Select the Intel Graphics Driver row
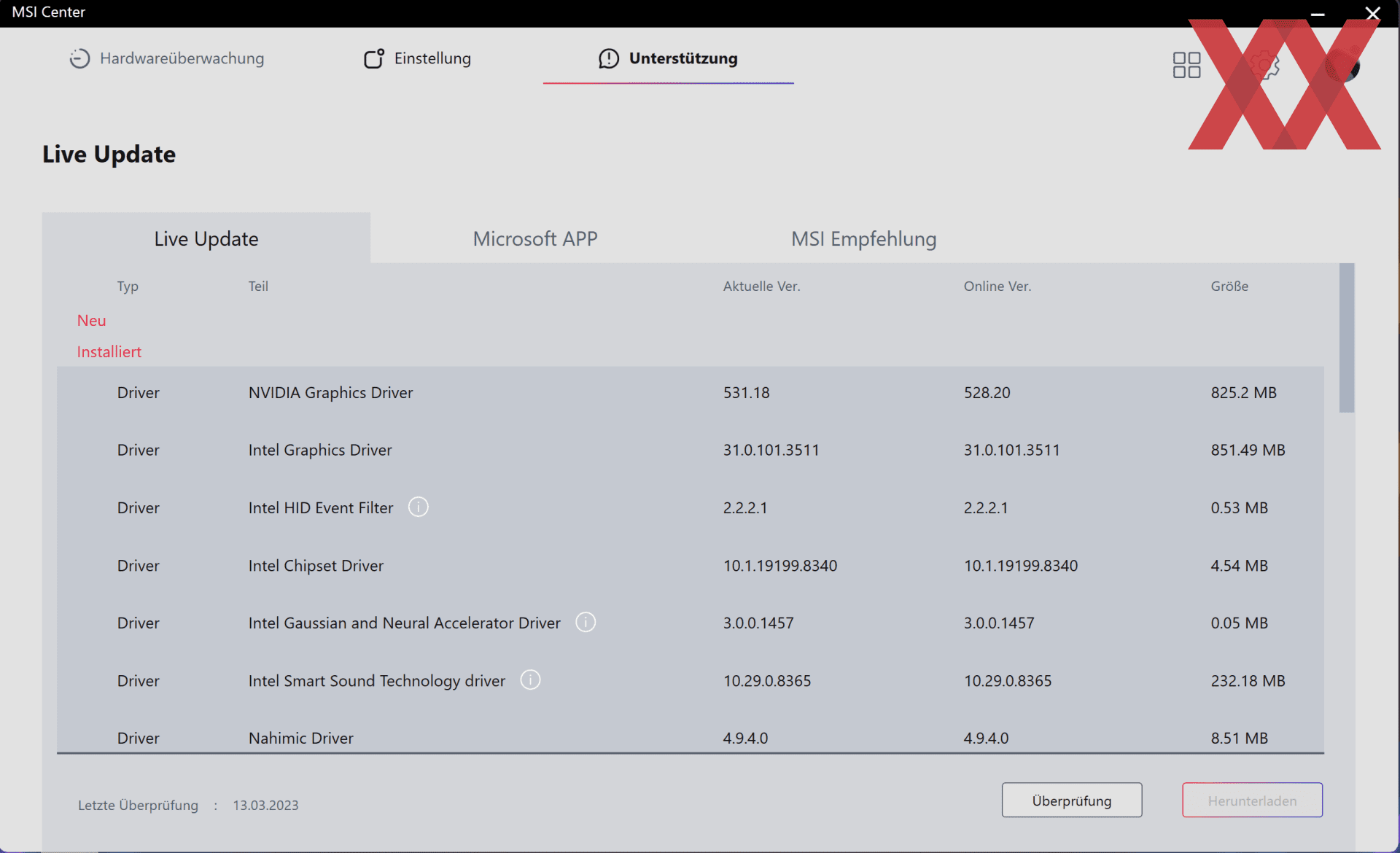 pos(691,451)
